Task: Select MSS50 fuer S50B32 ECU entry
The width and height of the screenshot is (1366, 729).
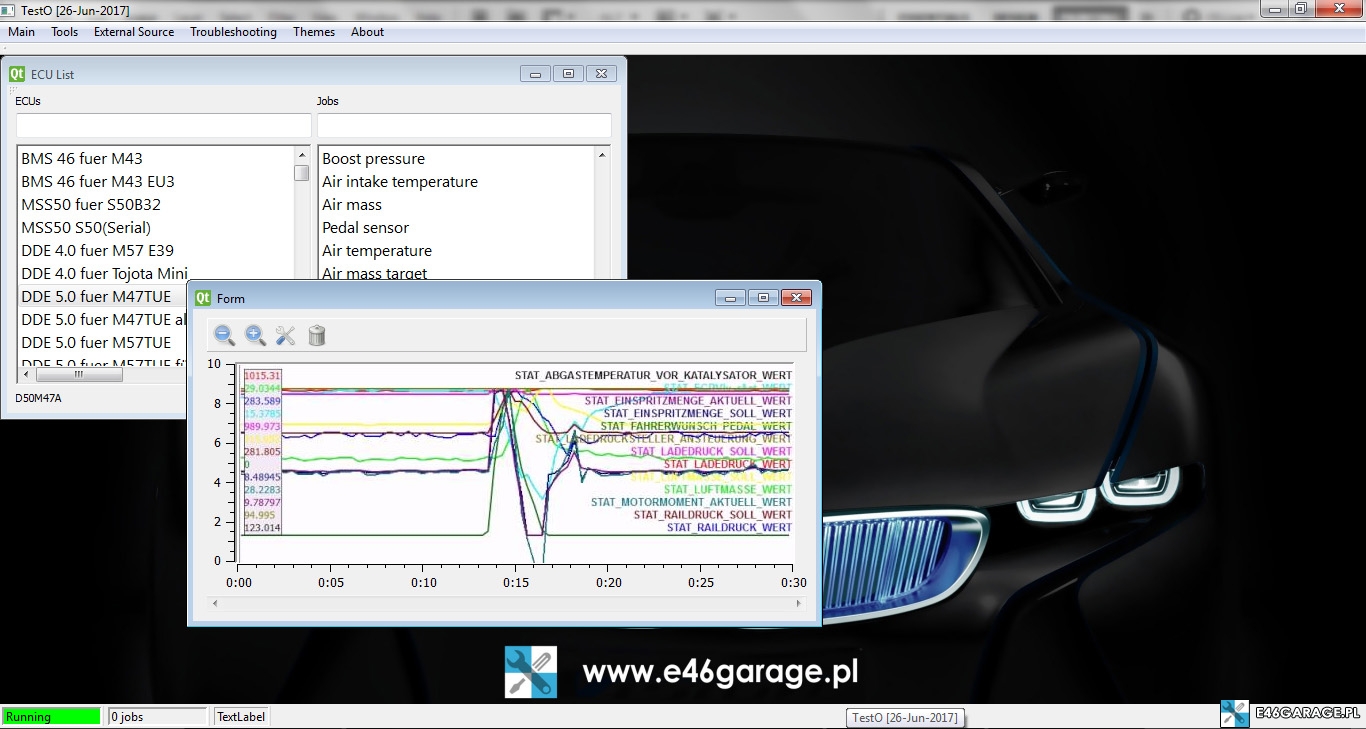Action: pyautogui.click(x=91, y=204)
